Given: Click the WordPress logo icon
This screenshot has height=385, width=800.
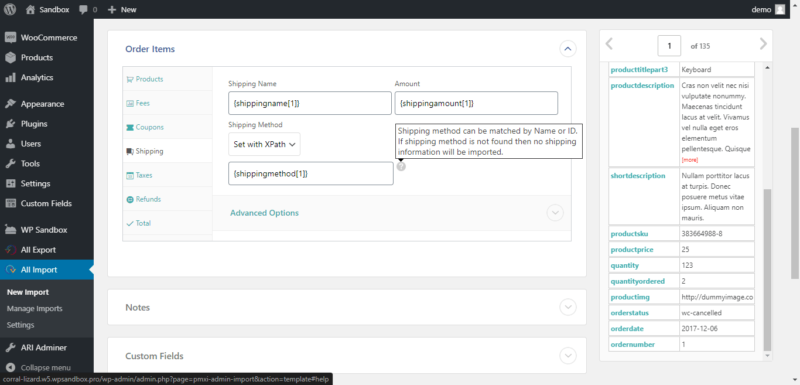Looking at the screenshot, I should [x=10, y=9].
